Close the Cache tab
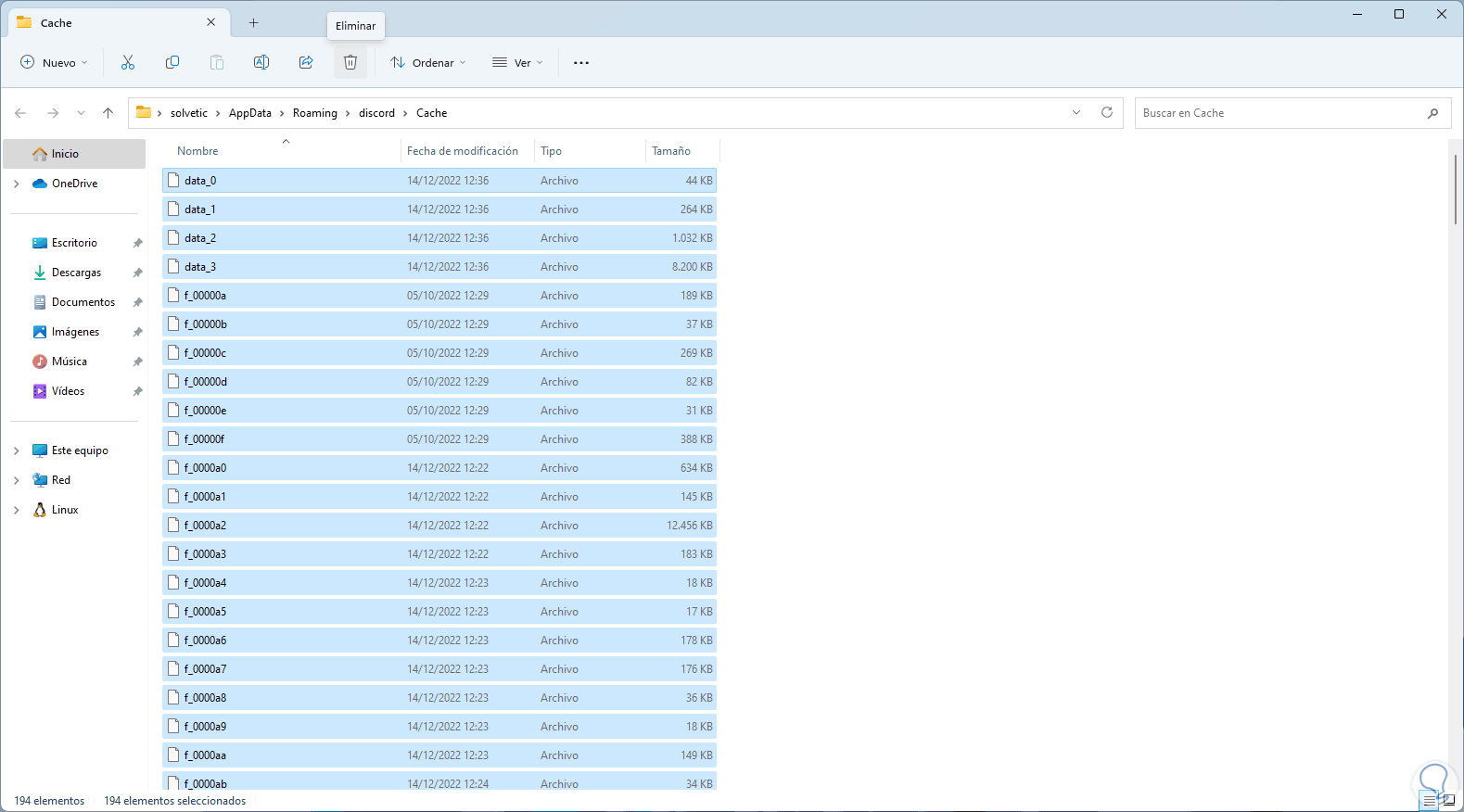The width and height of the screenshot is (1464, 812). pos(211,22)
